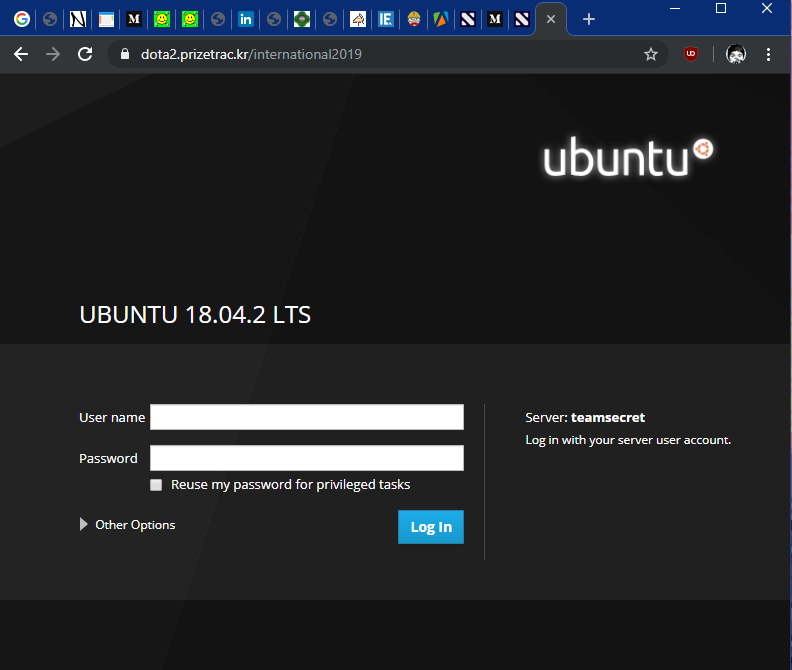
Task: Go forward using the forward arrow
Action: (x=53, y=54)
